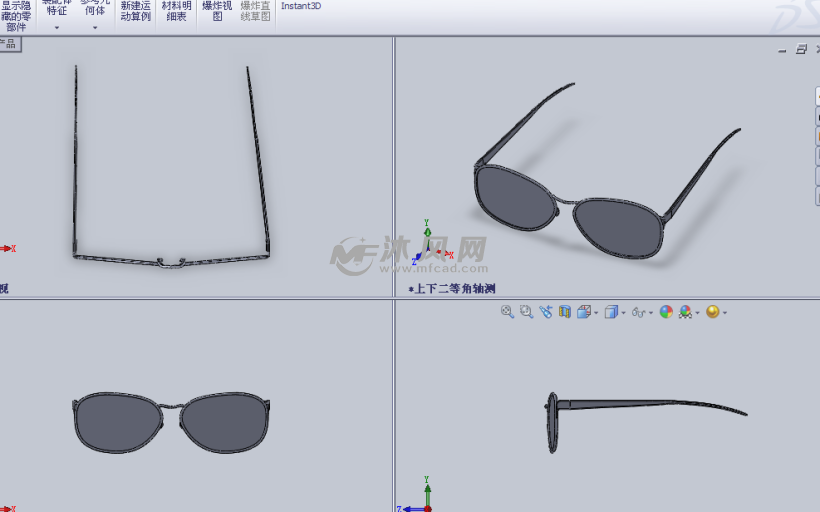Click the View Orientation cube icon
The width and height of the screenshot is (820, 512).
tap(583, 312)
